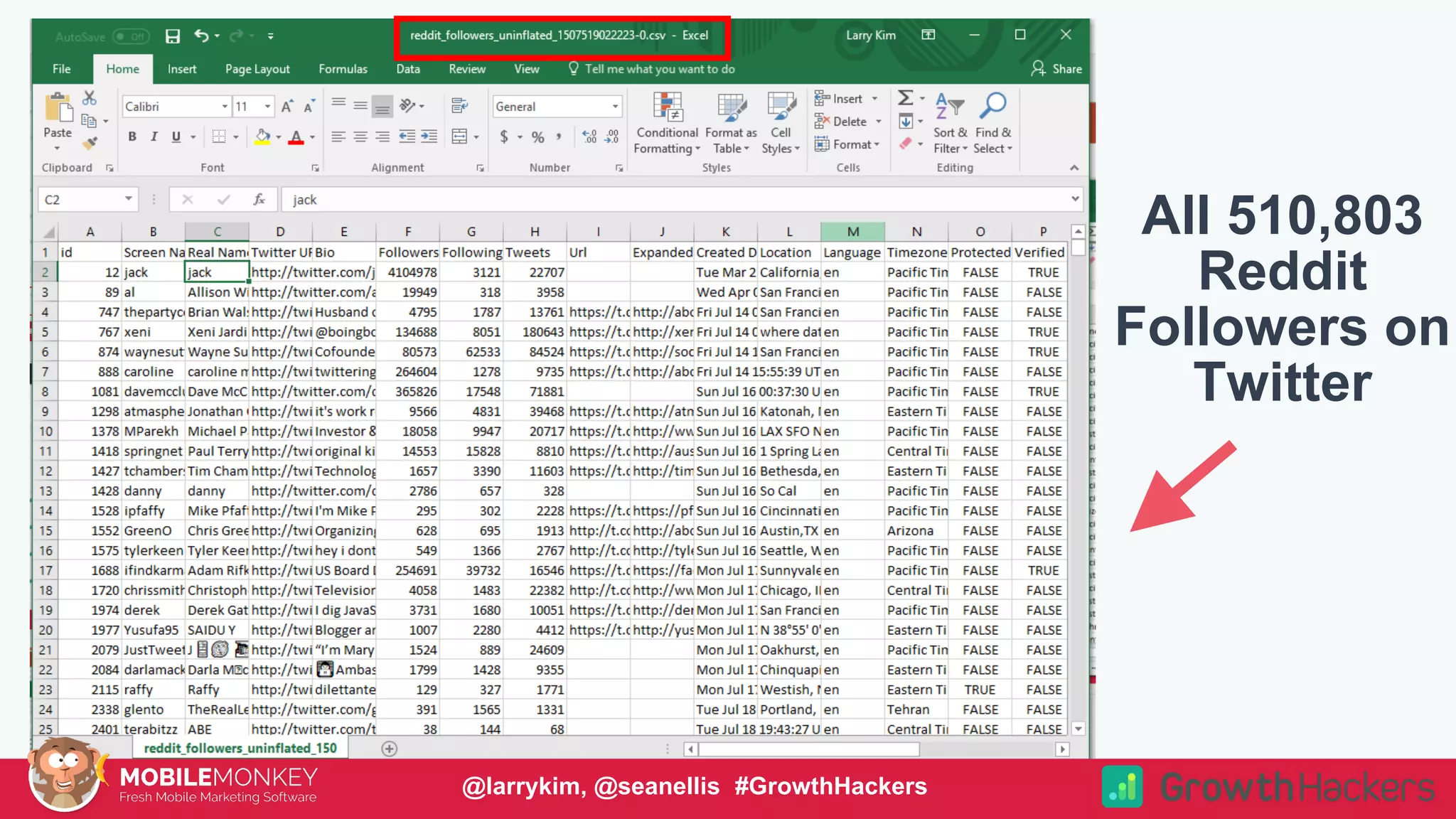Expand the Name Box dropdown arrow
This screenshot has width=1456, height=819.
(x=129, y=199)
